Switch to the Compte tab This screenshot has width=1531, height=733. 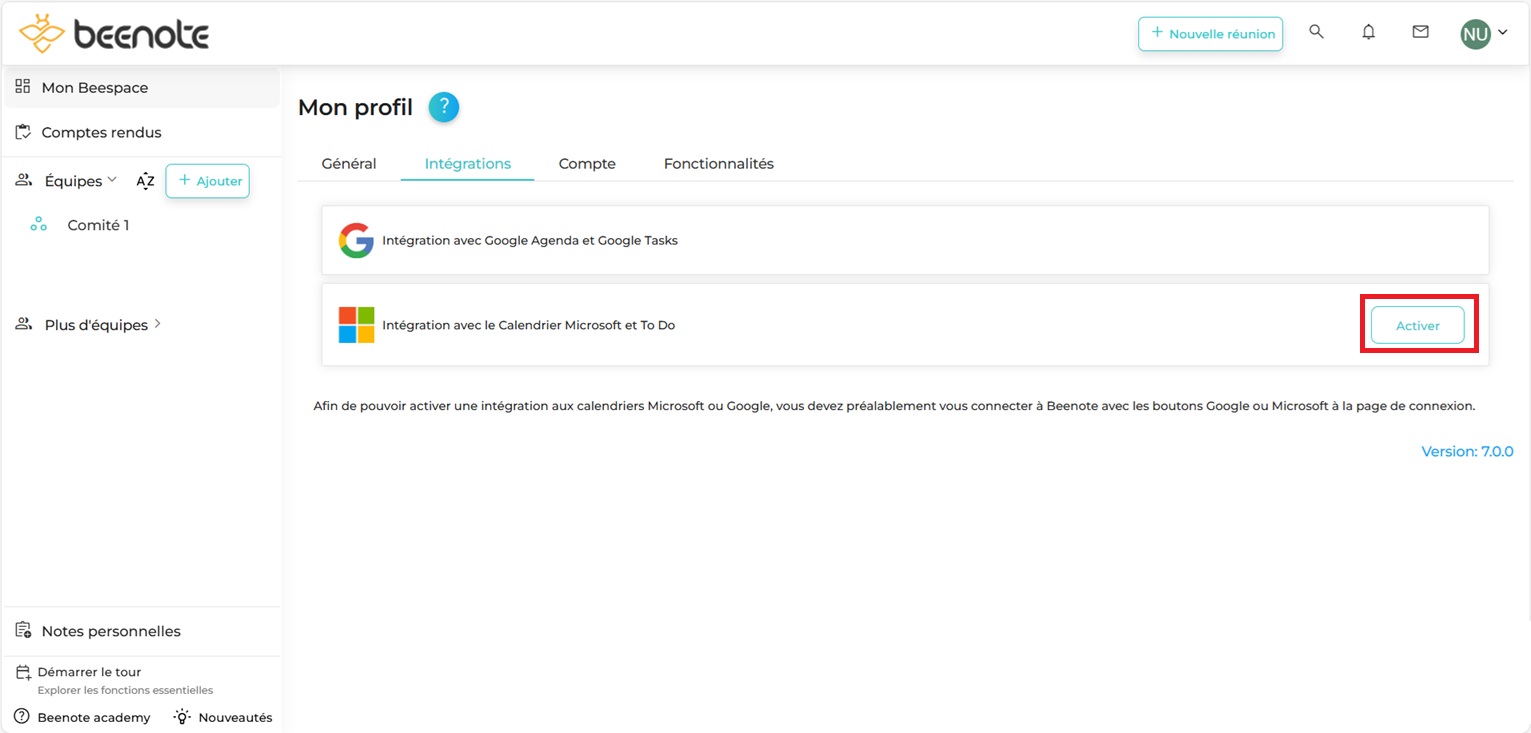click(587, 164)
